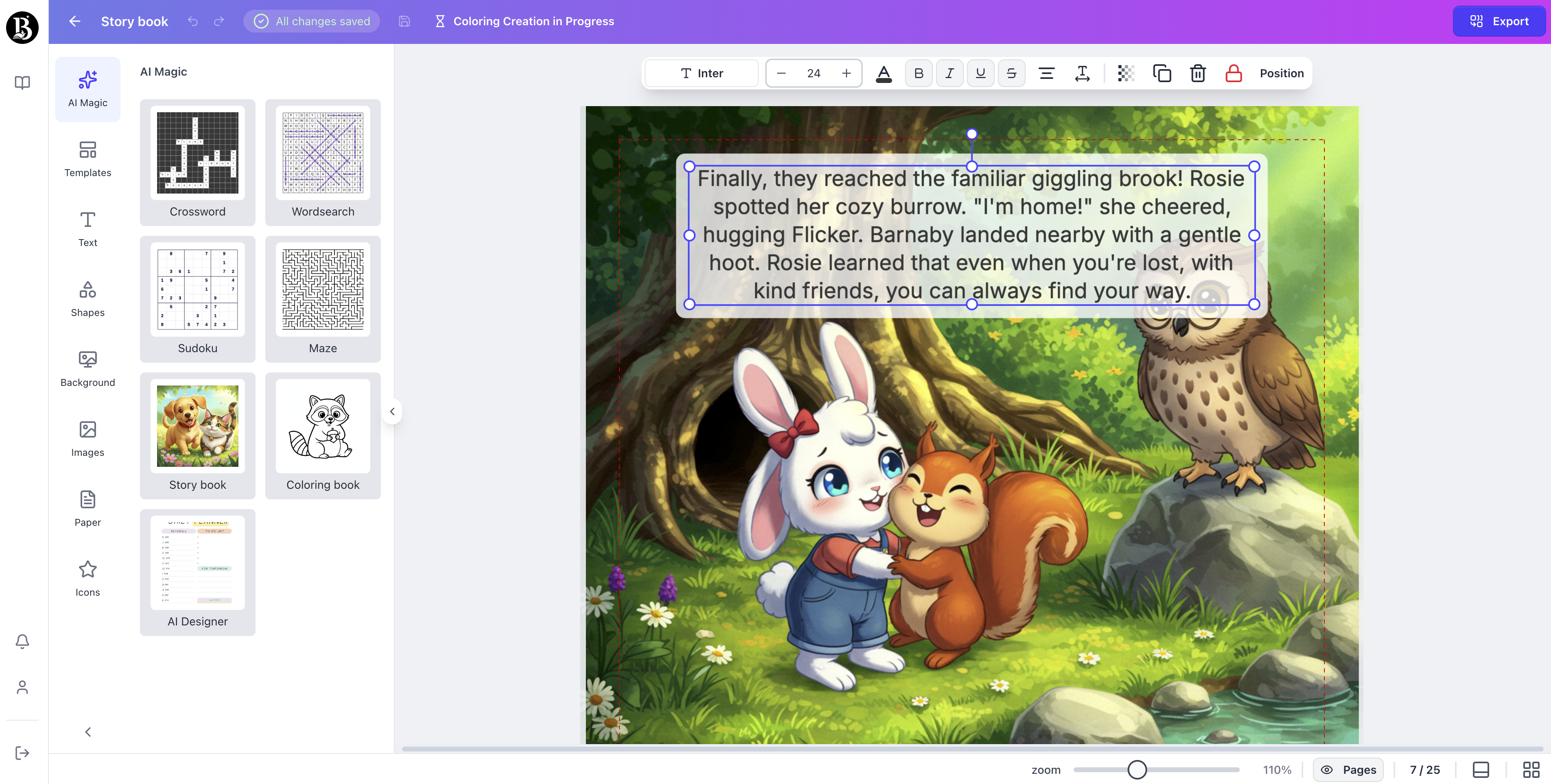Viewport: 1551px width, 784px height.
Task: Open the Inter font dropdown
Action: click(x=701, y=73)
